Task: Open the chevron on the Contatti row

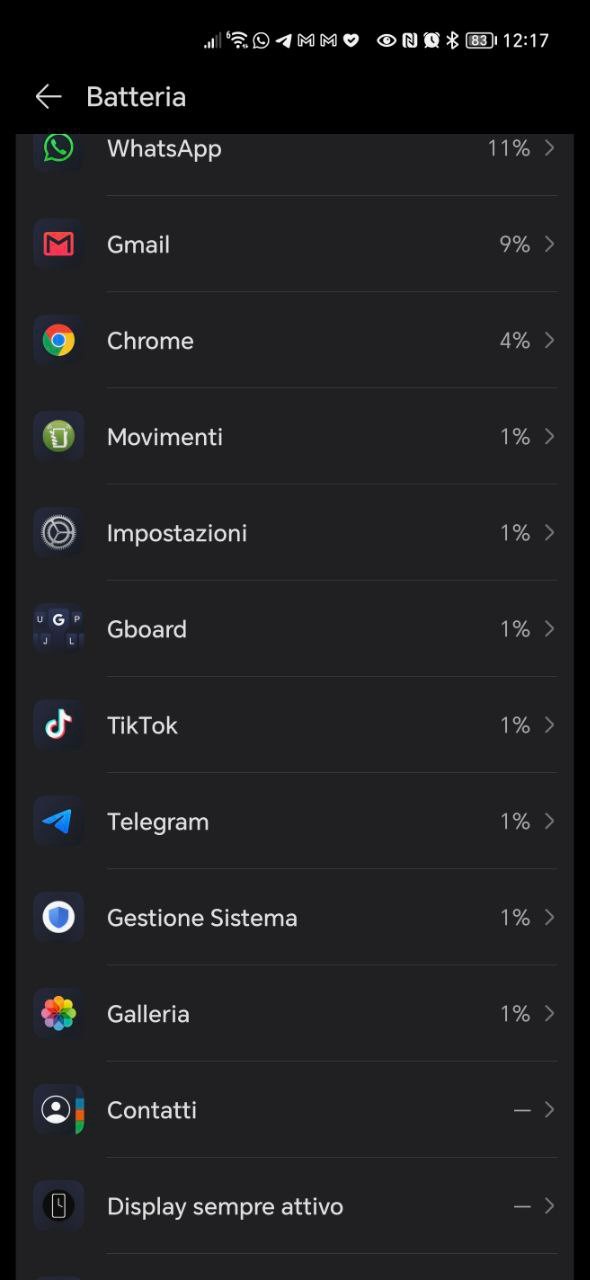Action: pyautogui.click(x=549, y=1110)
